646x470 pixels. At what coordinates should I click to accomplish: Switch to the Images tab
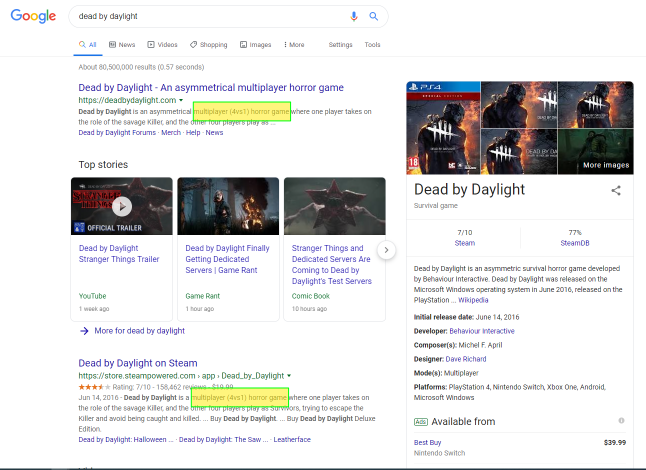click(x=255, y=44)
